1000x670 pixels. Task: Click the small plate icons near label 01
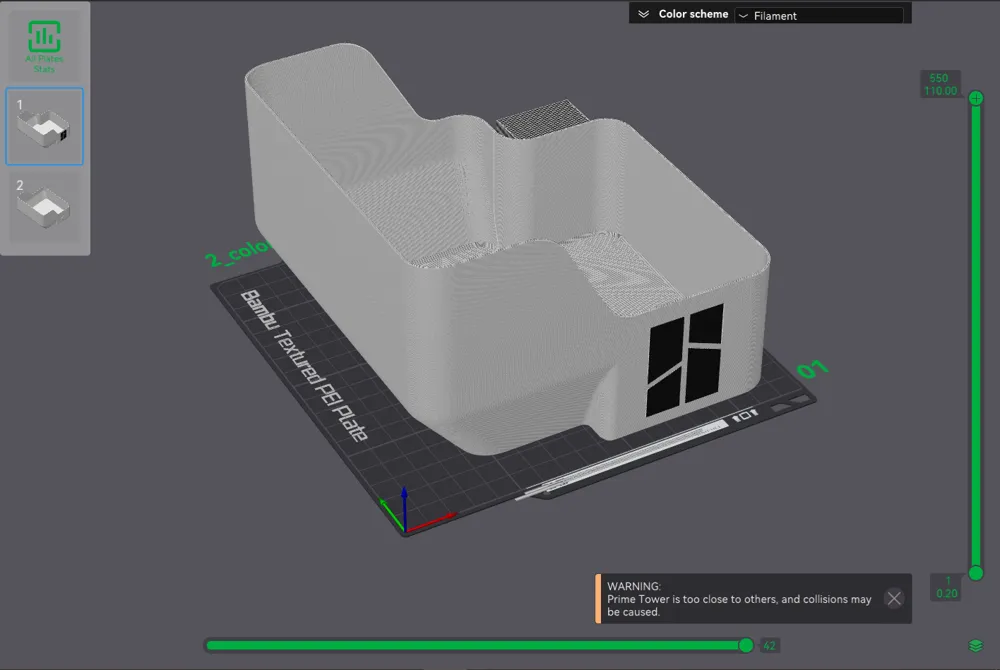click(745, 416)
